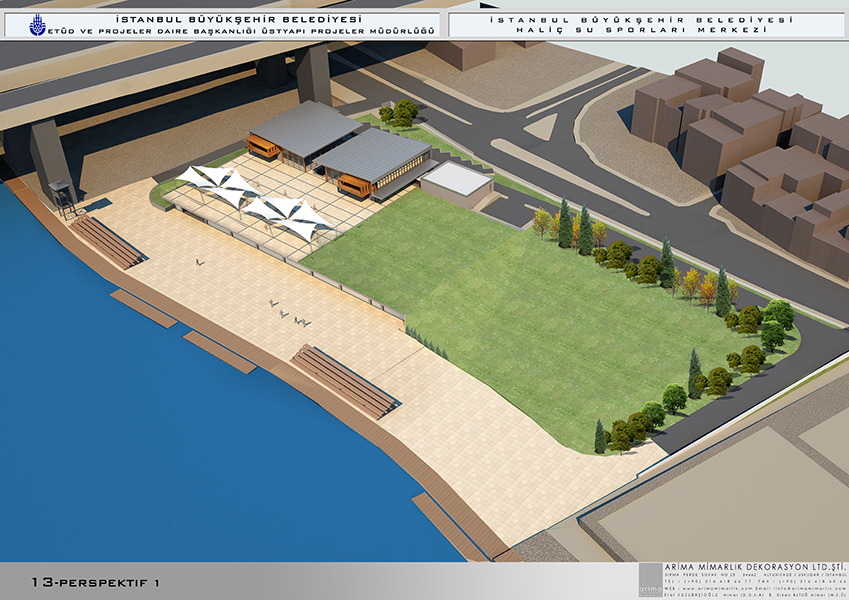Click the triangular traffic island on road

click(541, 126)
